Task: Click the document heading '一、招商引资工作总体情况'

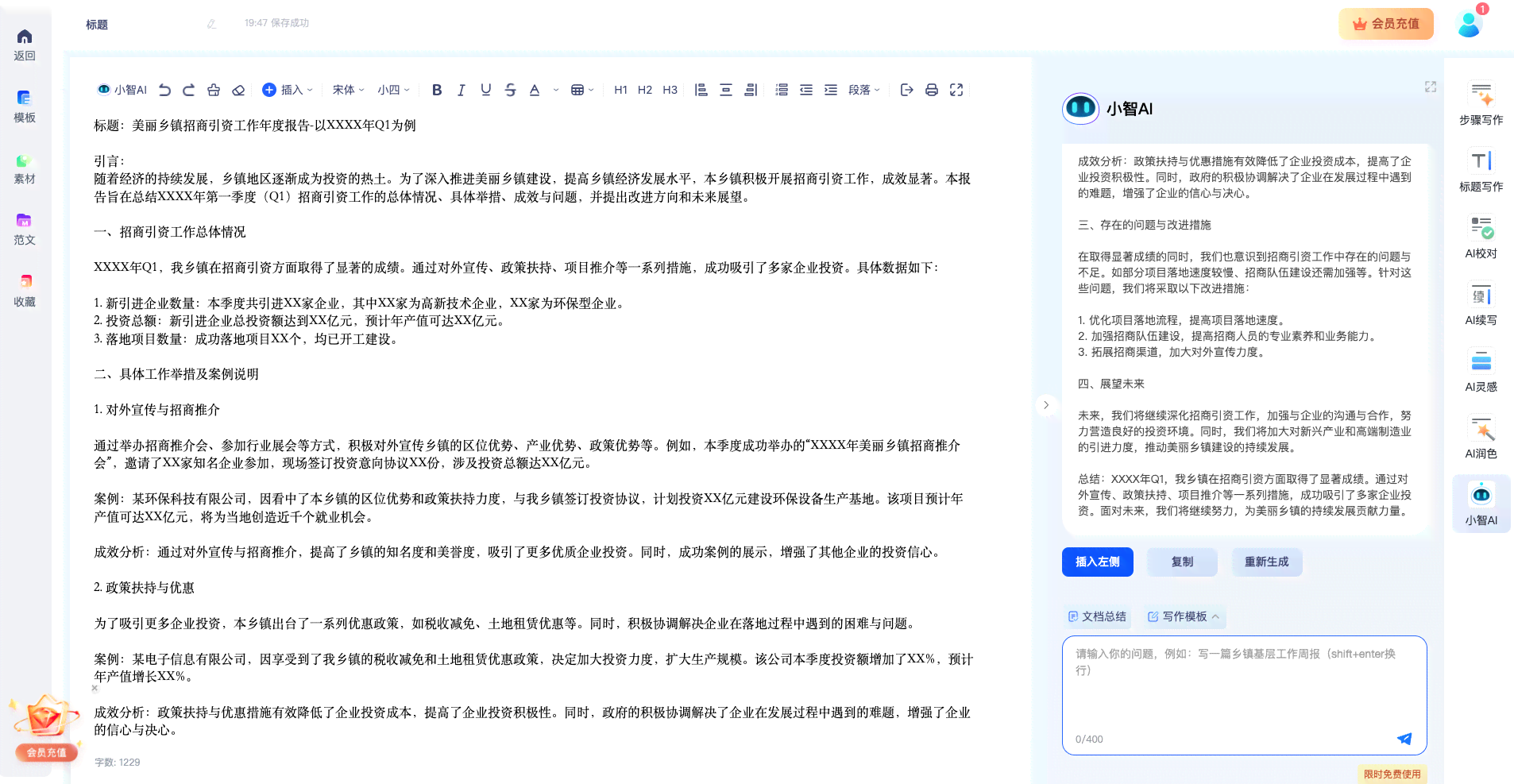Action: [170, 232]
